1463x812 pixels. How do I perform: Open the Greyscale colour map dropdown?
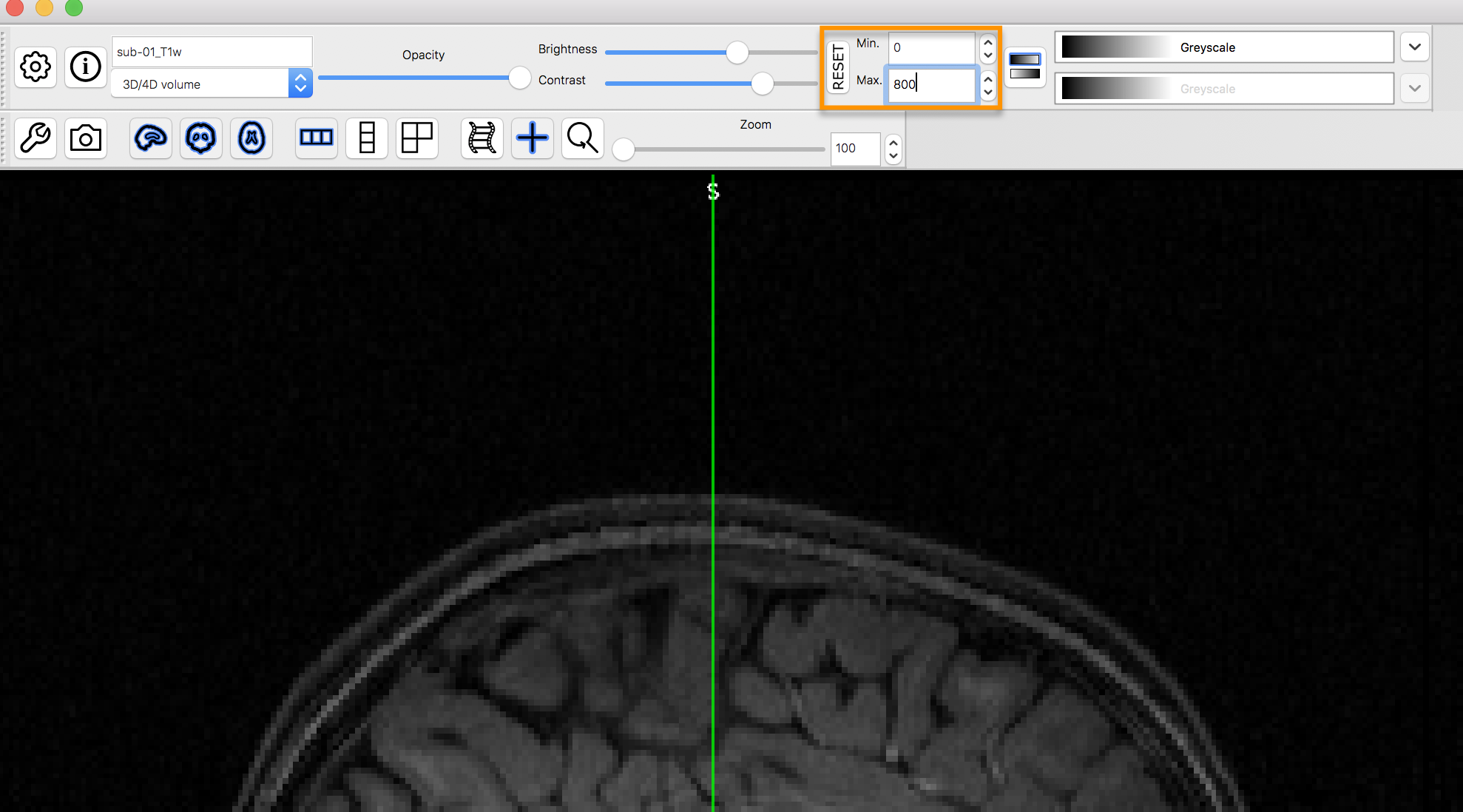(x=1415, y=47)
